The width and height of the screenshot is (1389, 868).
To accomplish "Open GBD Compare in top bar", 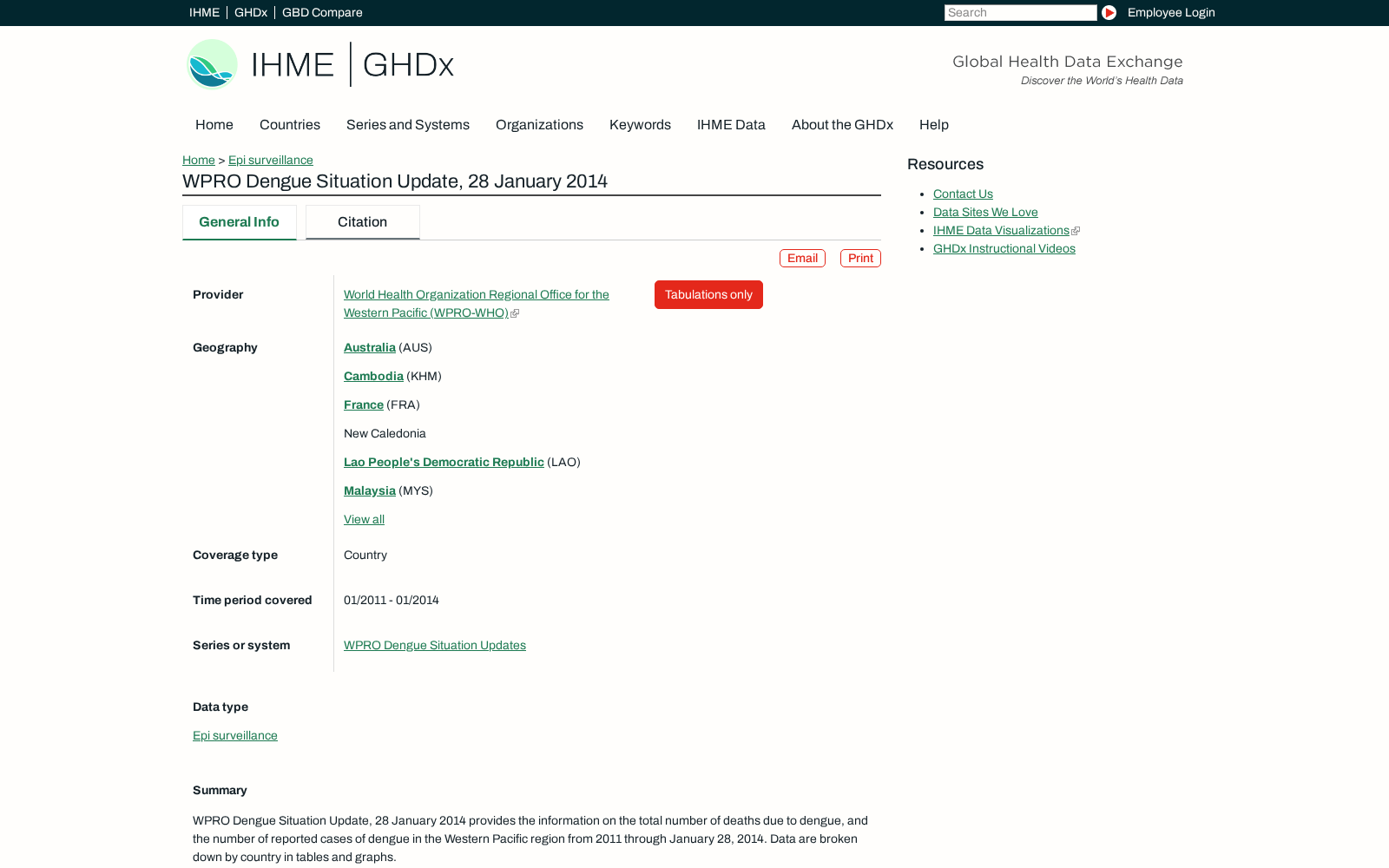I will click(x=322, y=12).
